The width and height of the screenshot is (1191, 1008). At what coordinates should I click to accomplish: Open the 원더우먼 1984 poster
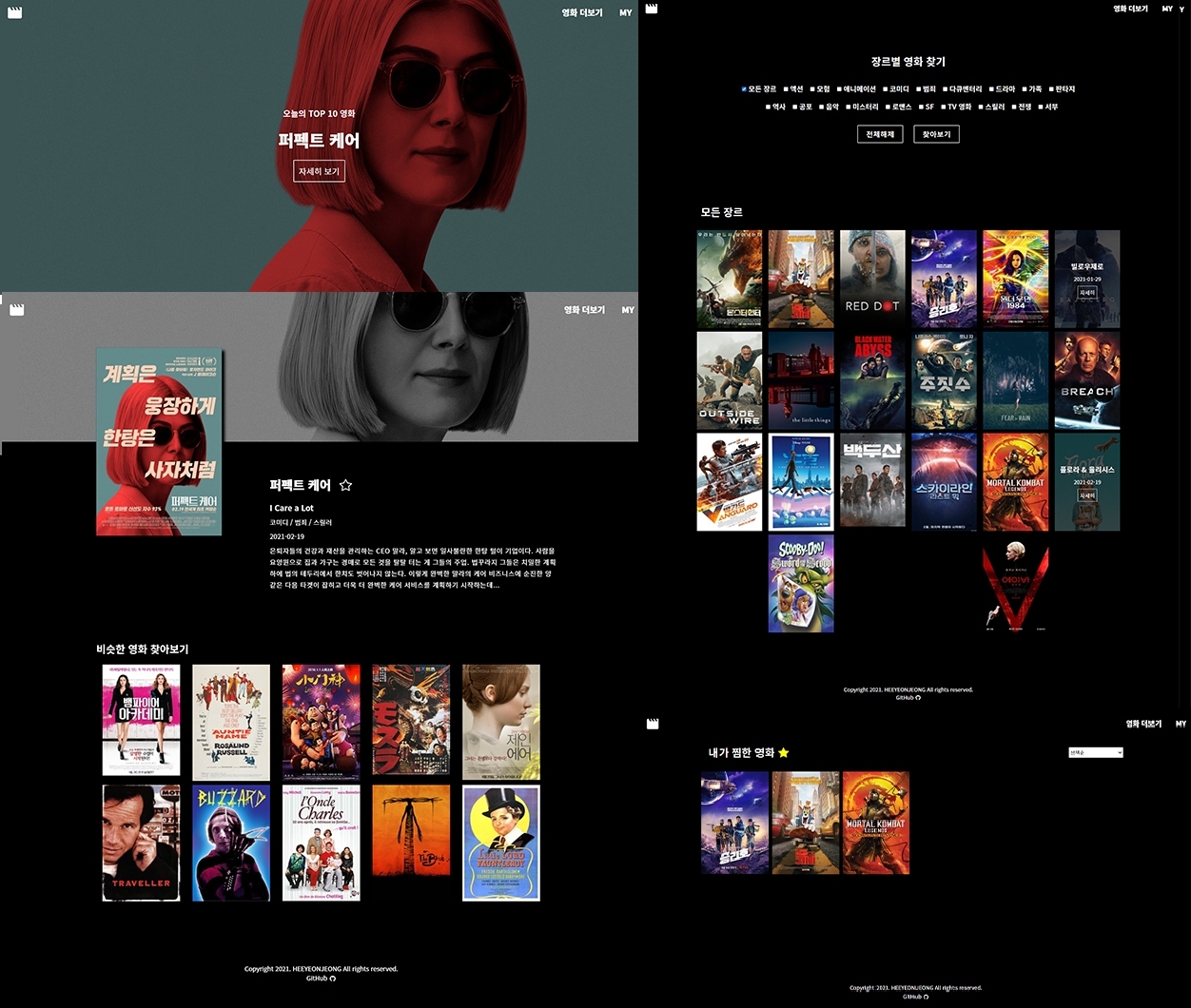click(1015, 279)
